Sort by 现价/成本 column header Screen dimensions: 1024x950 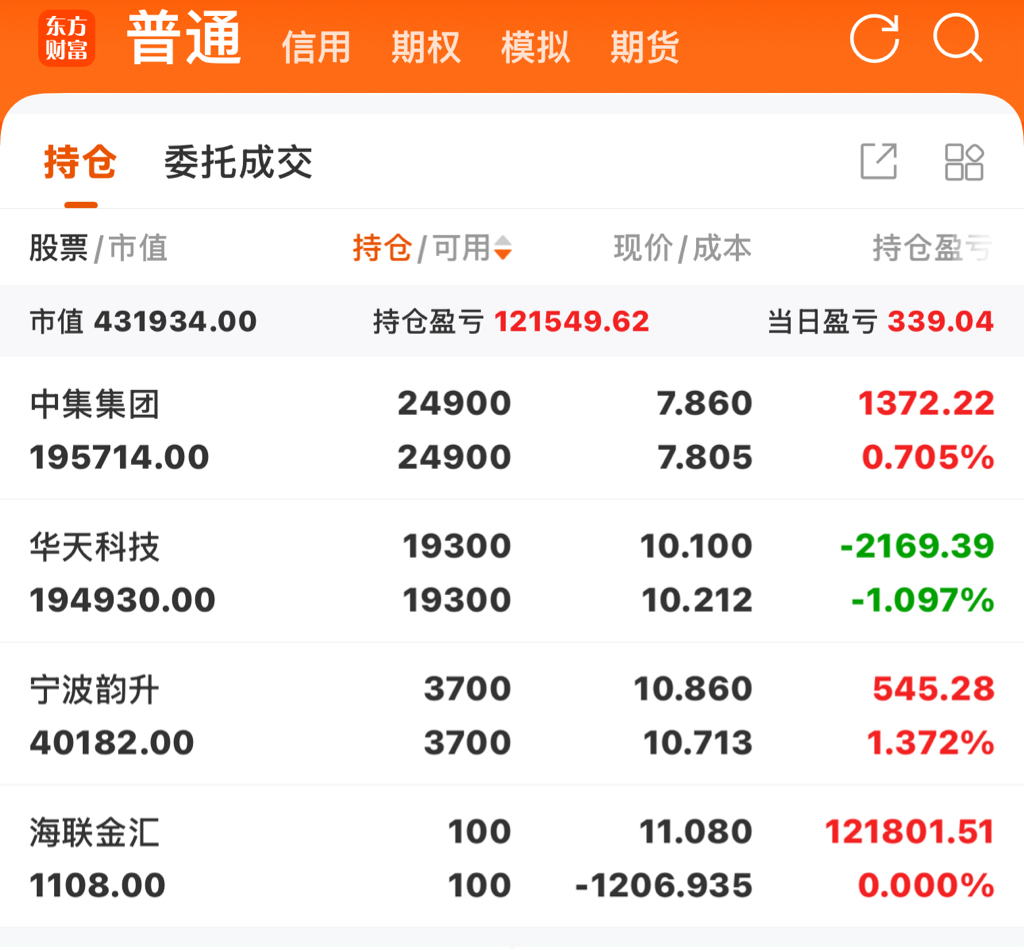[x=682, y=248]
